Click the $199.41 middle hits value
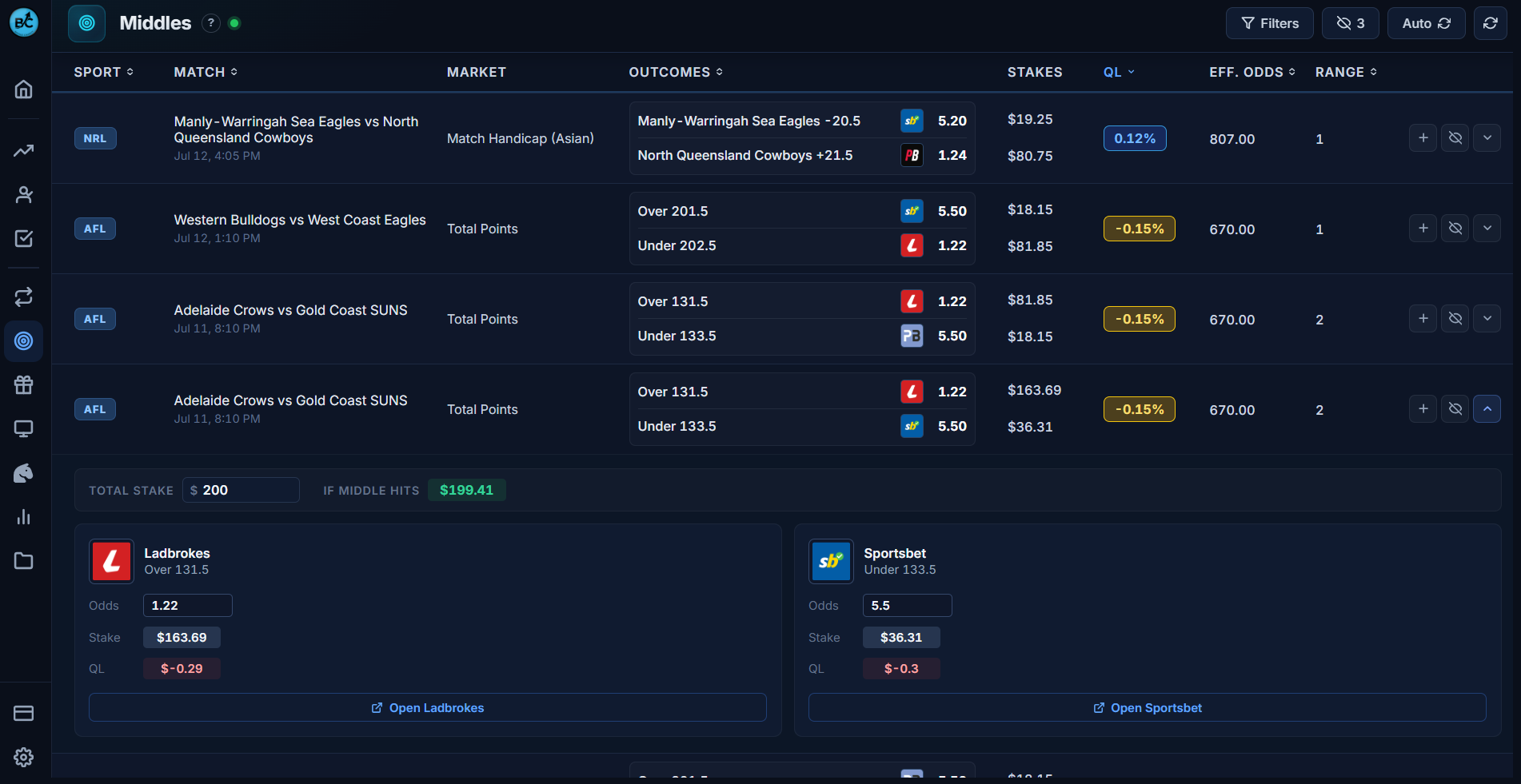The width and height of the screenshot is (1521, 784). coord(466,490)
